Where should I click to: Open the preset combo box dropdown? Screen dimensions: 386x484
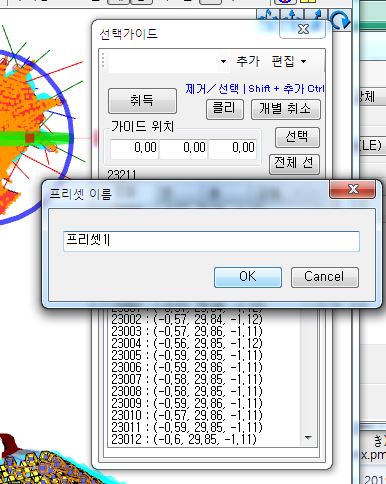click(223, 61)
